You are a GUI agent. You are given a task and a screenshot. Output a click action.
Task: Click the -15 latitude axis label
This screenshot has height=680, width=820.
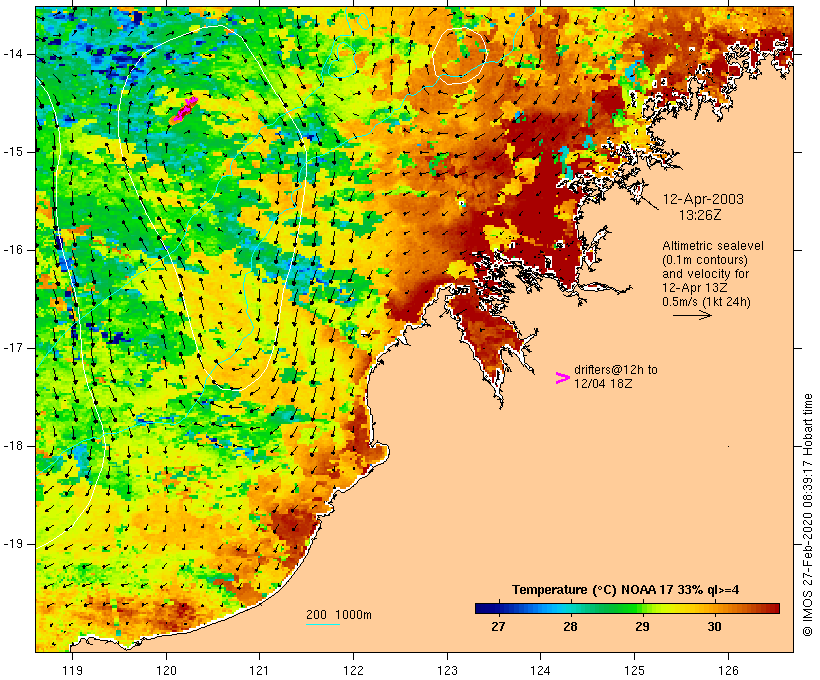pos(12,152)
